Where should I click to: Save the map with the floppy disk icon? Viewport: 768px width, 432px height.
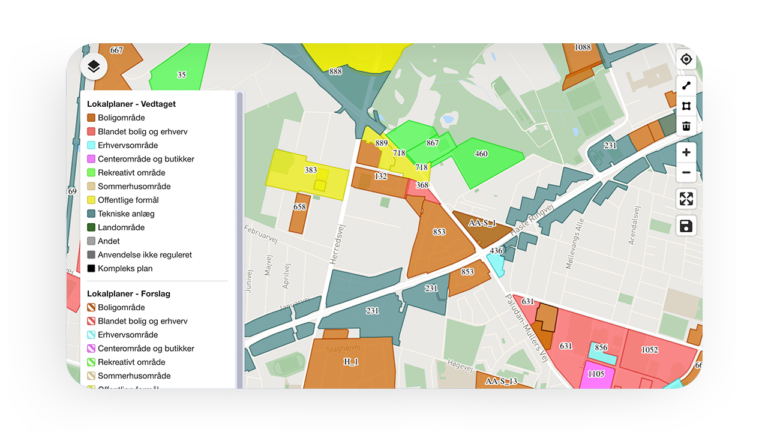pos(686,227)
